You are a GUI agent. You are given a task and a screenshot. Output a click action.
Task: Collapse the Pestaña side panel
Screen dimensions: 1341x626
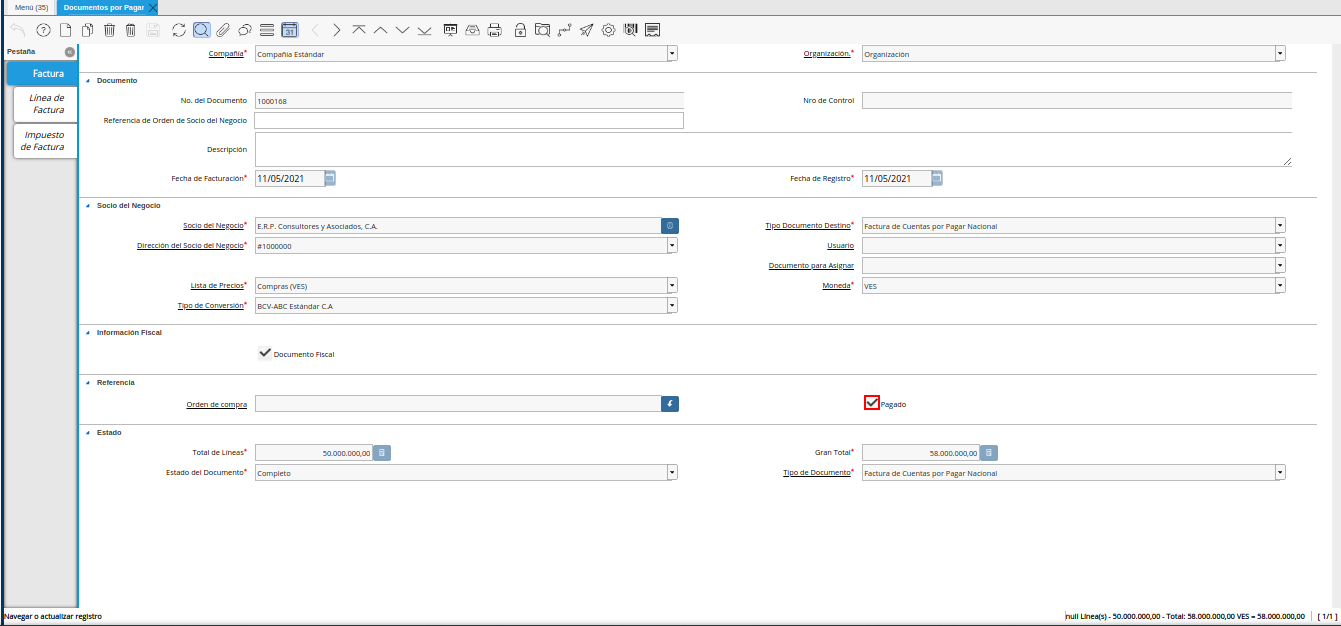coord(69,51)
